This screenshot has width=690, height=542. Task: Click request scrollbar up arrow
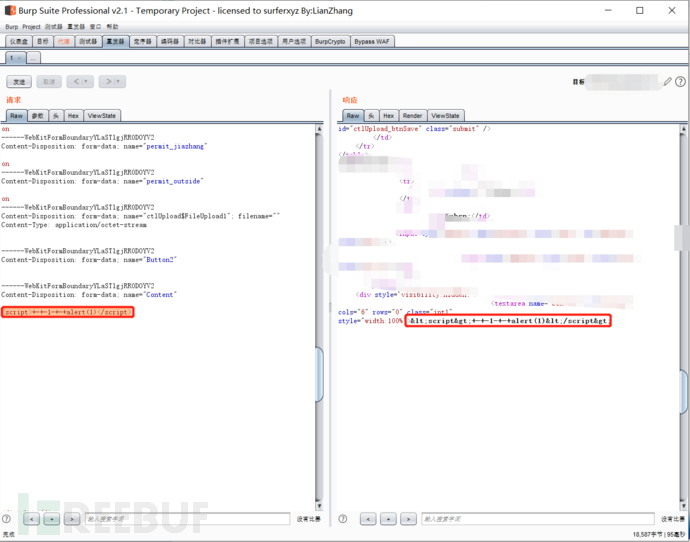[x=319, y=128]
